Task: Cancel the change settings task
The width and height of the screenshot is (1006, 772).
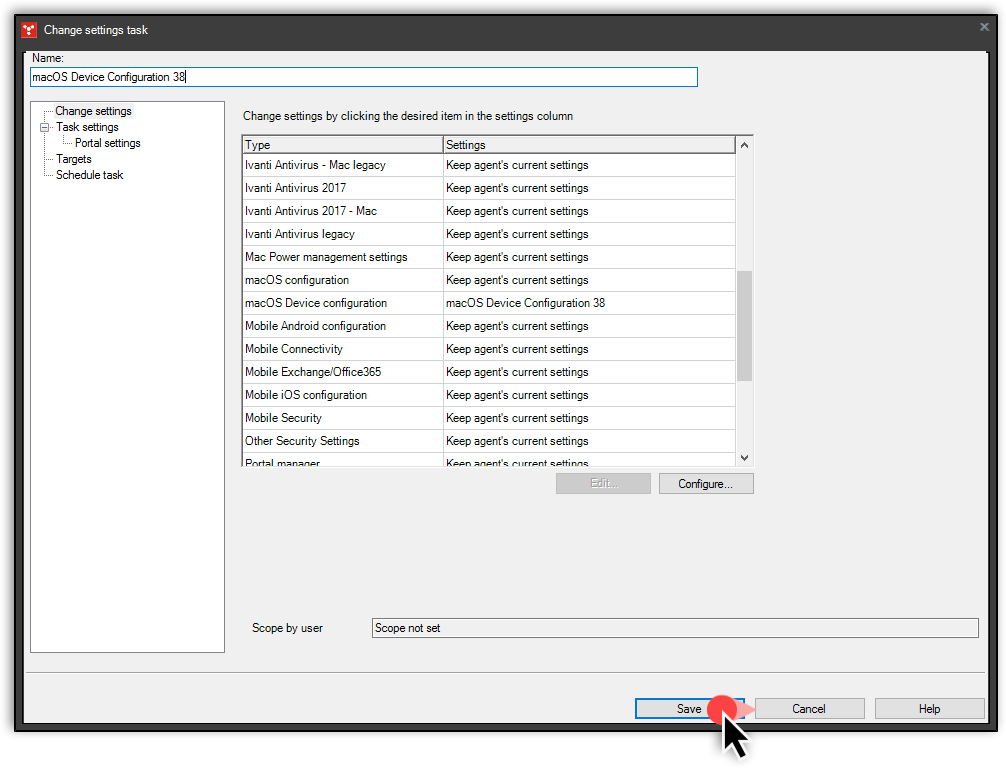Action: point(810,708)
